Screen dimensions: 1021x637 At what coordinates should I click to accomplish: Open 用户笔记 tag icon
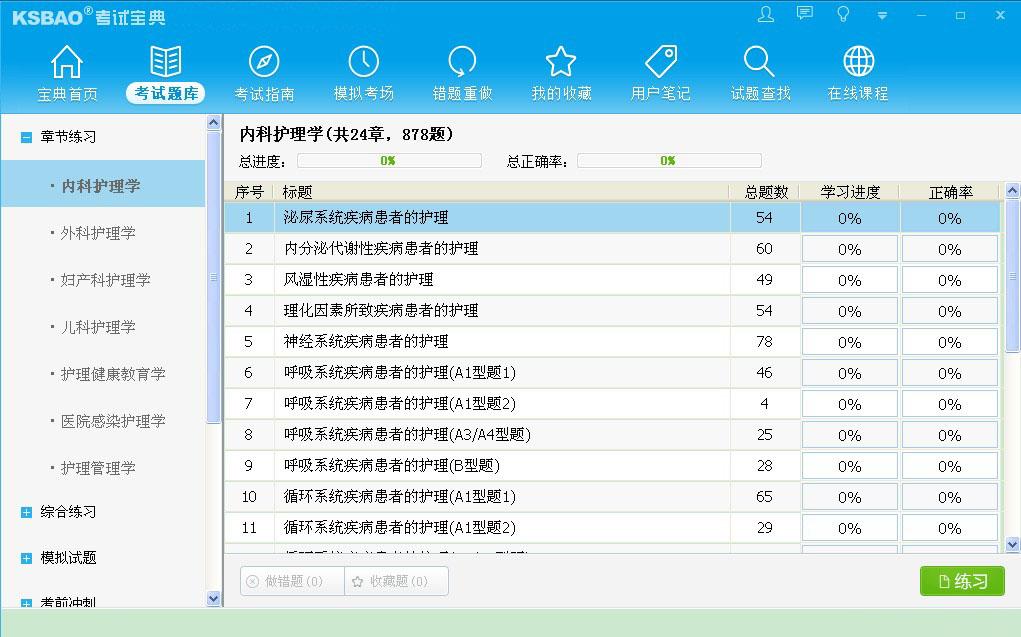[x=661, y=63]
